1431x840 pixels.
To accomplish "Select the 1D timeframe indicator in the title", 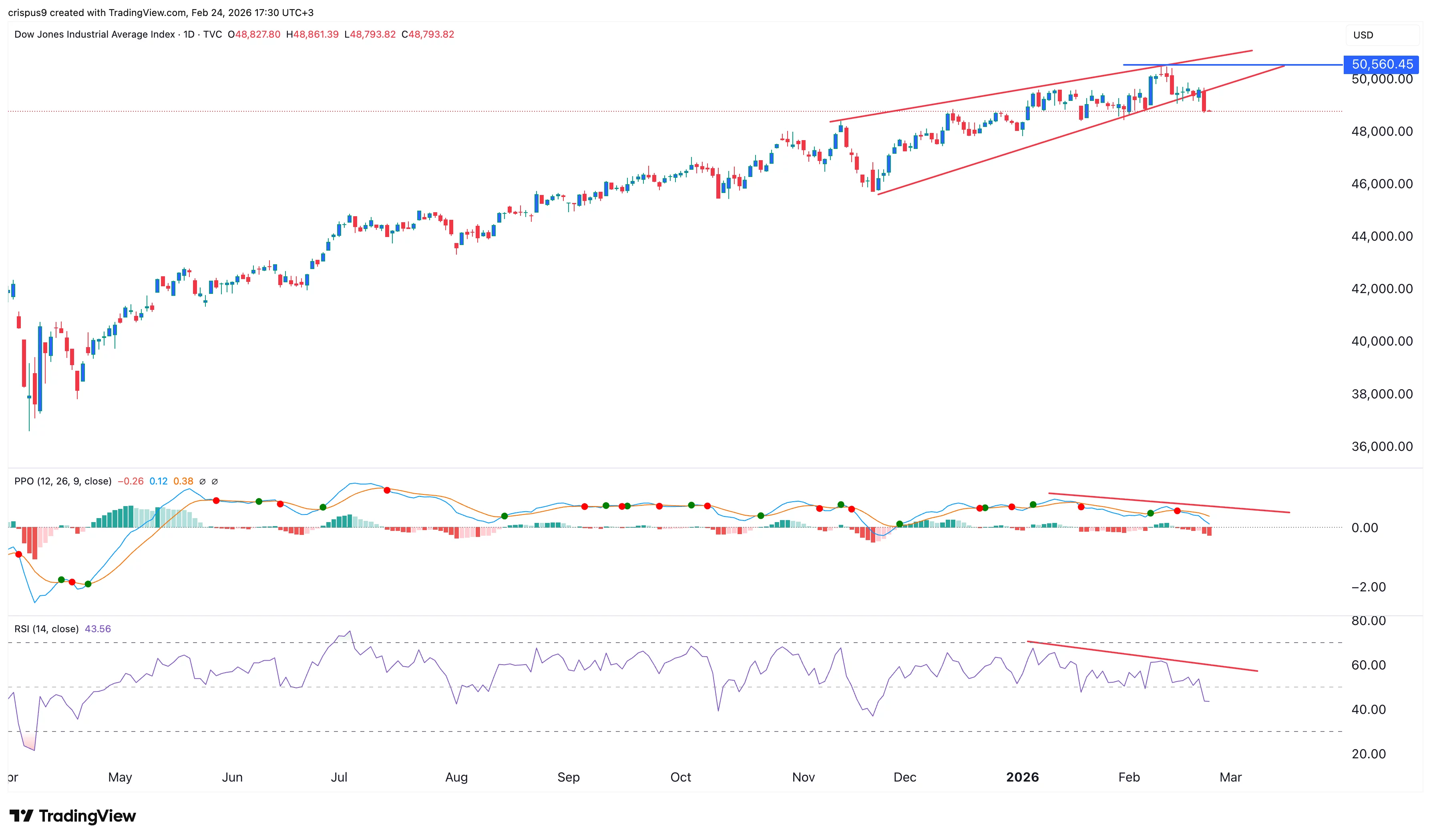I will coord(190,34).
